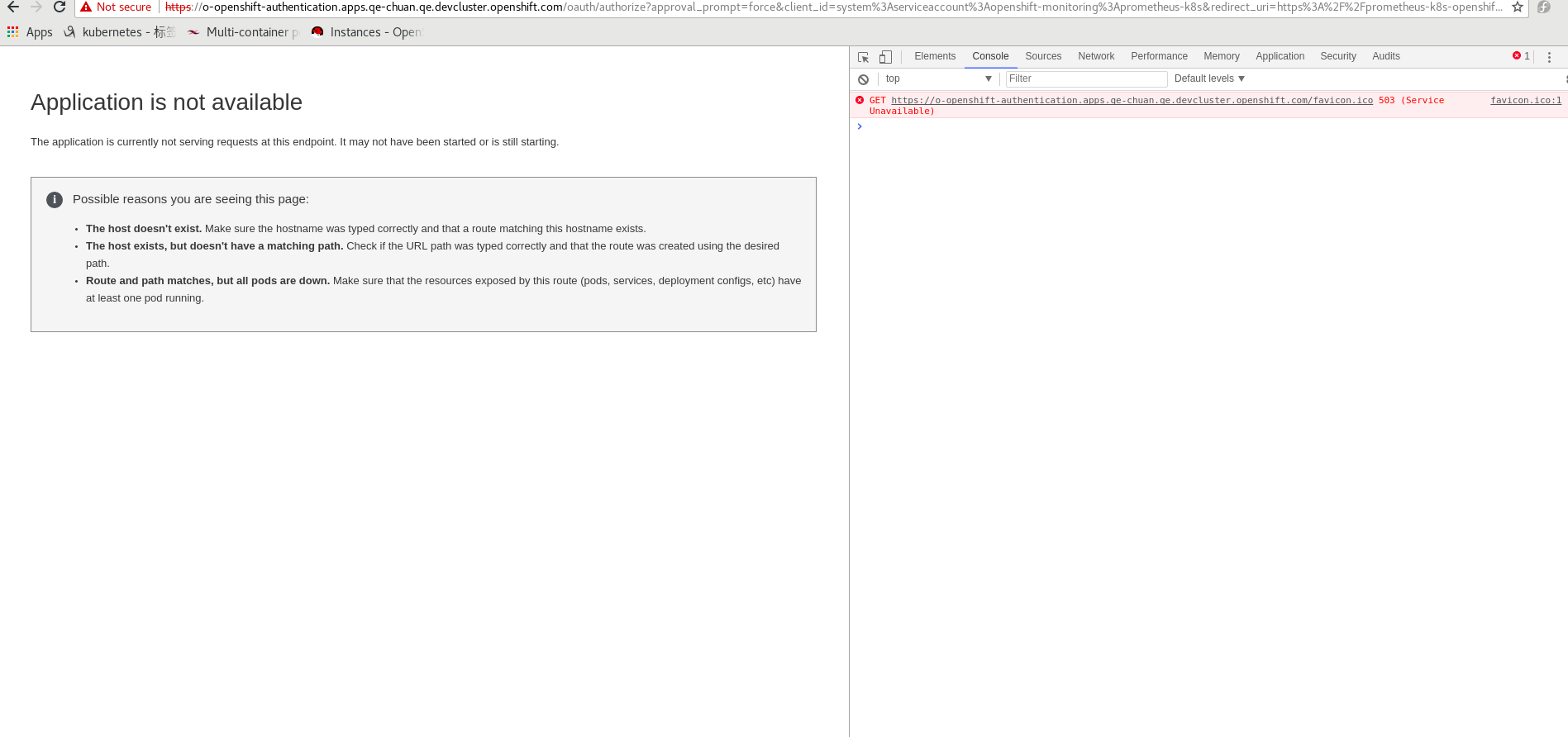Click the Not secure warning icon
Screen dimensions: 1568x737
coord(86,7)
